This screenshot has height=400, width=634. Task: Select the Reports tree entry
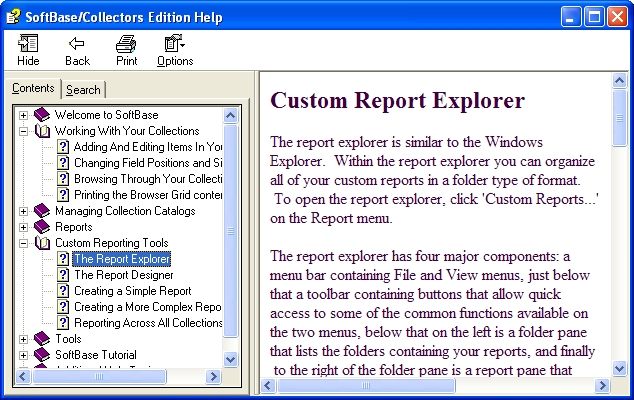(74, 227)
